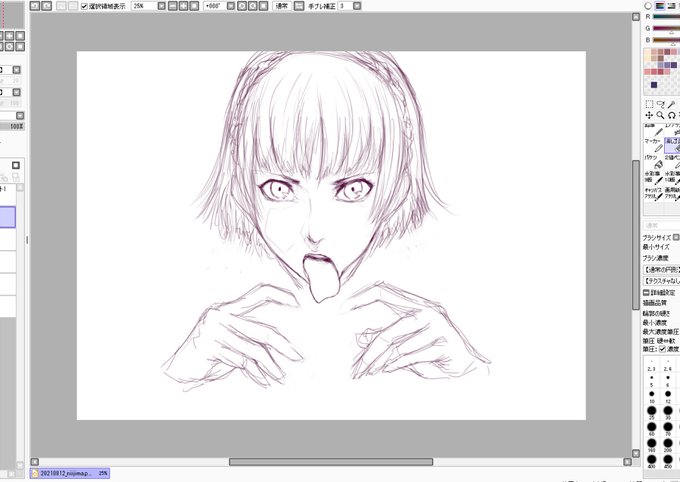This screenshot has height=482, width=680.
Task: Open the zoom percentage dropdown
Action: 161,6
